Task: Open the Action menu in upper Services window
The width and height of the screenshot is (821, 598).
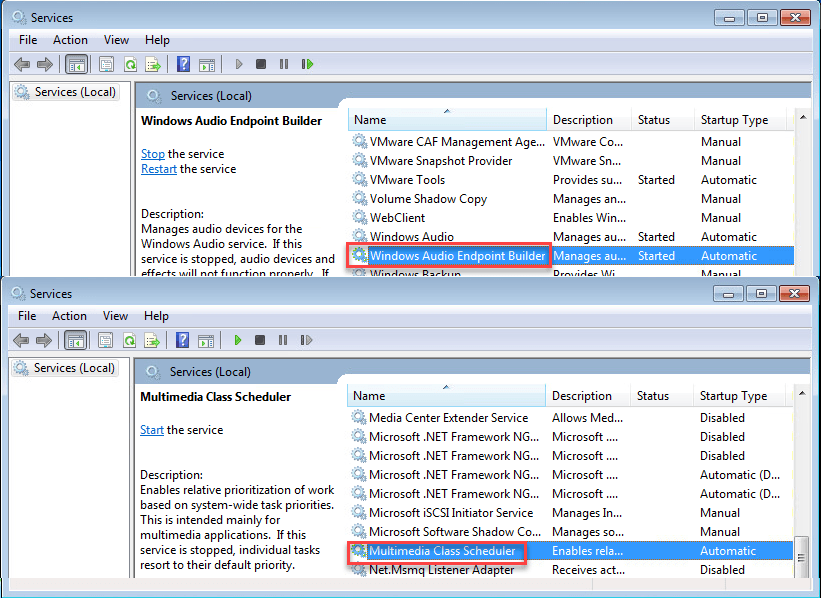Action: [70, 40]
